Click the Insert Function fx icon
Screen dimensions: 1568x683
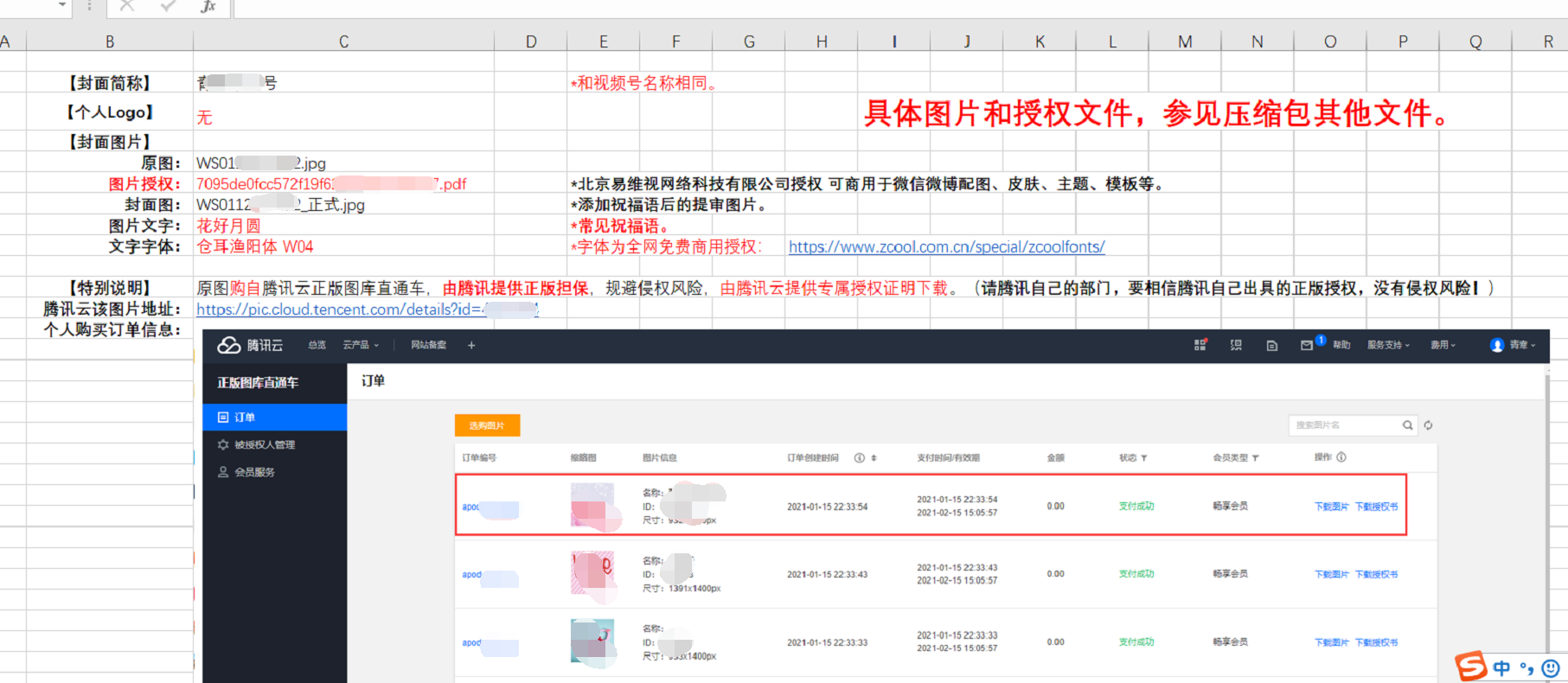208,6
